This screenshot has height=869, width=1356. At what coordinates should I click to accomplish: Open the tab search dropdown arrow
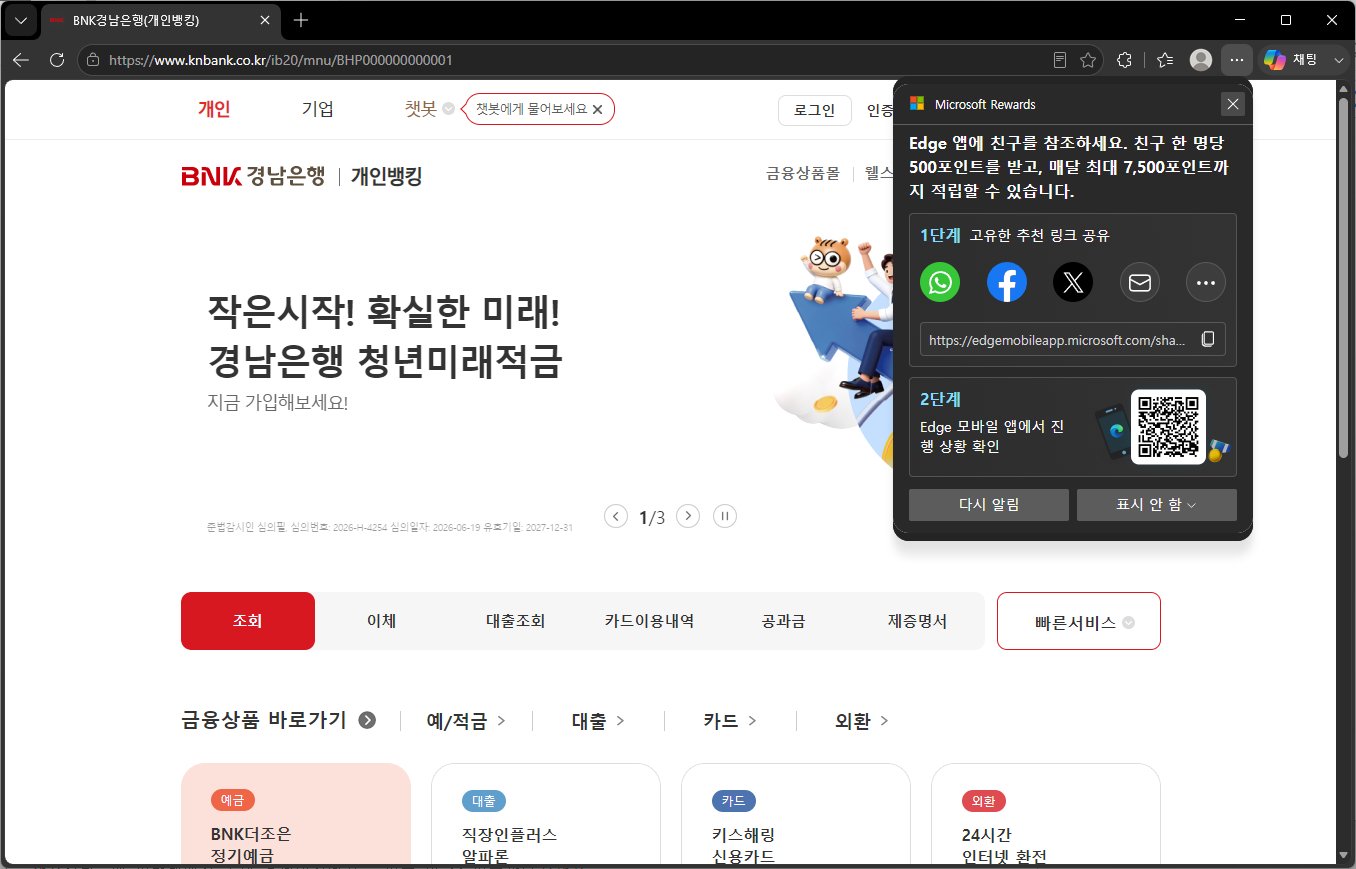point(20,20)
